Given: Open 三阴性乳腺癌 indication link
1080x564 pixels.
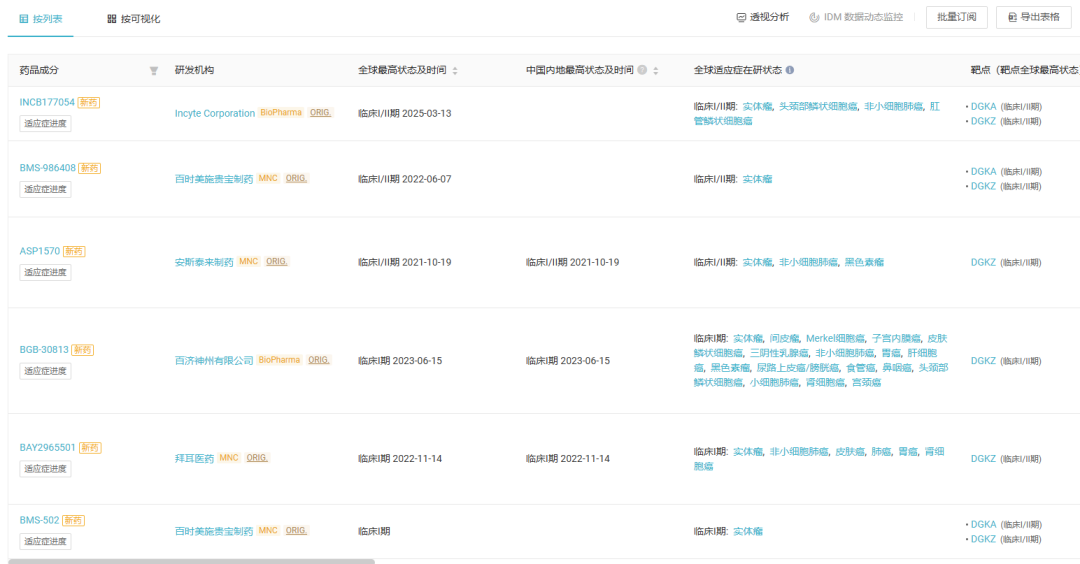Looking at the screenshot, I should 779,353.
